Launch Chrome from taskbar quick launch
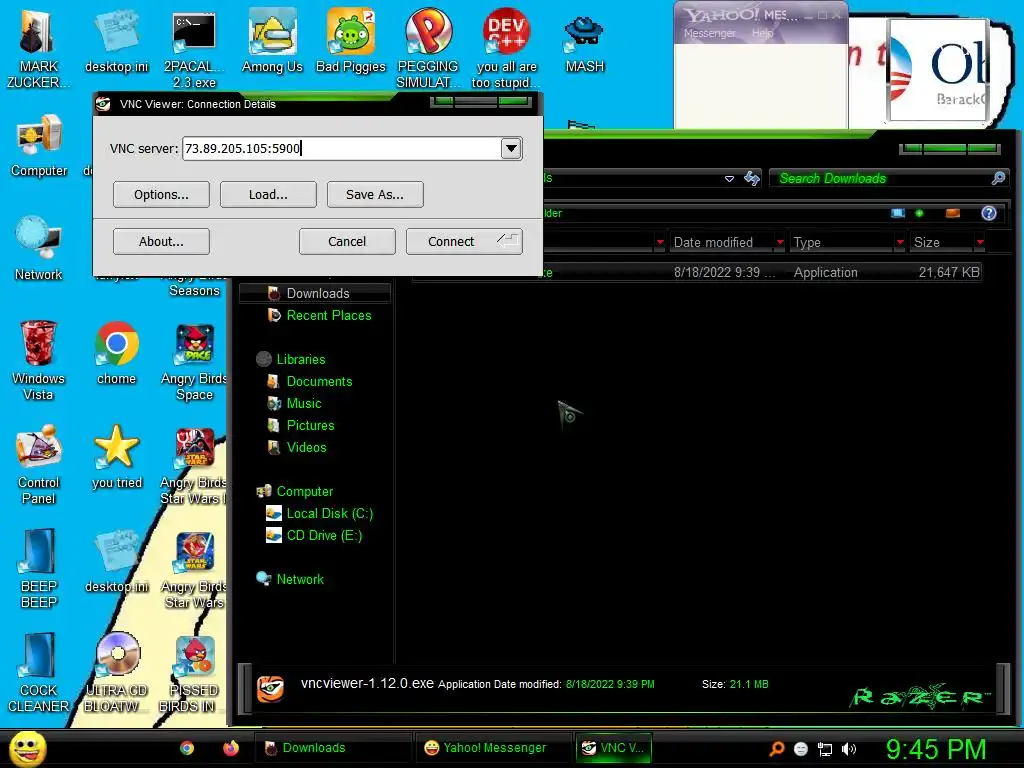The image size is (1024, 768). pyautogui.click(x=187, y=748)
